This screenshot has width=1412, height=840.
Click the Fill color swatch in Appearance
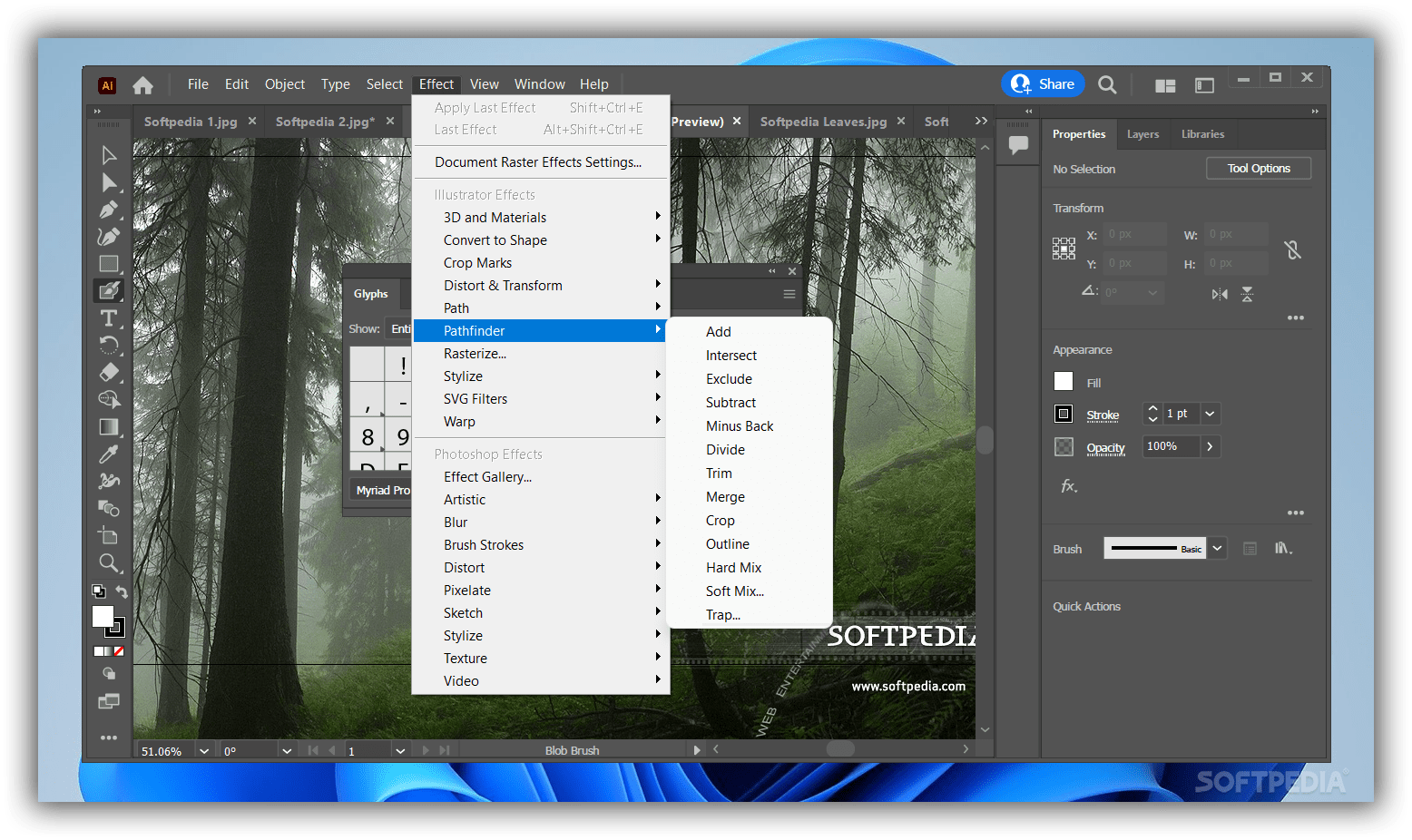click(1064, 382)
